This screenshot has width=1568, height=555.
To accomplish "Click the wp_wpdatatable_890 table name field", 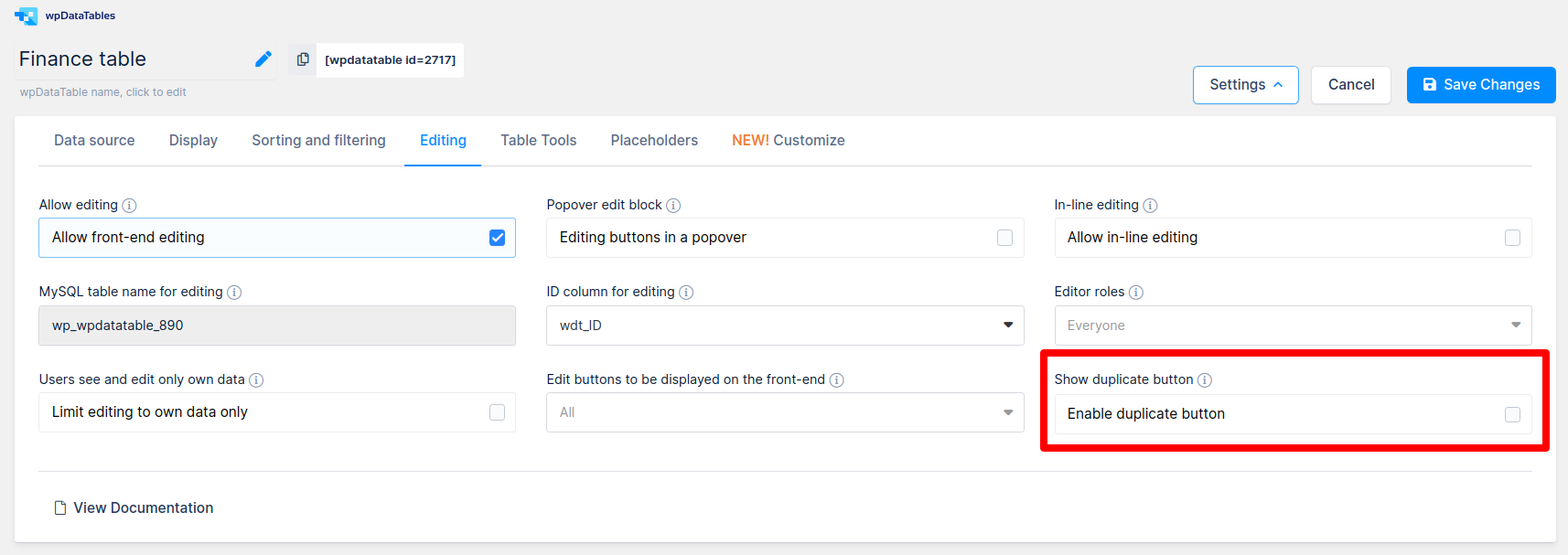I will click(277, 326).
